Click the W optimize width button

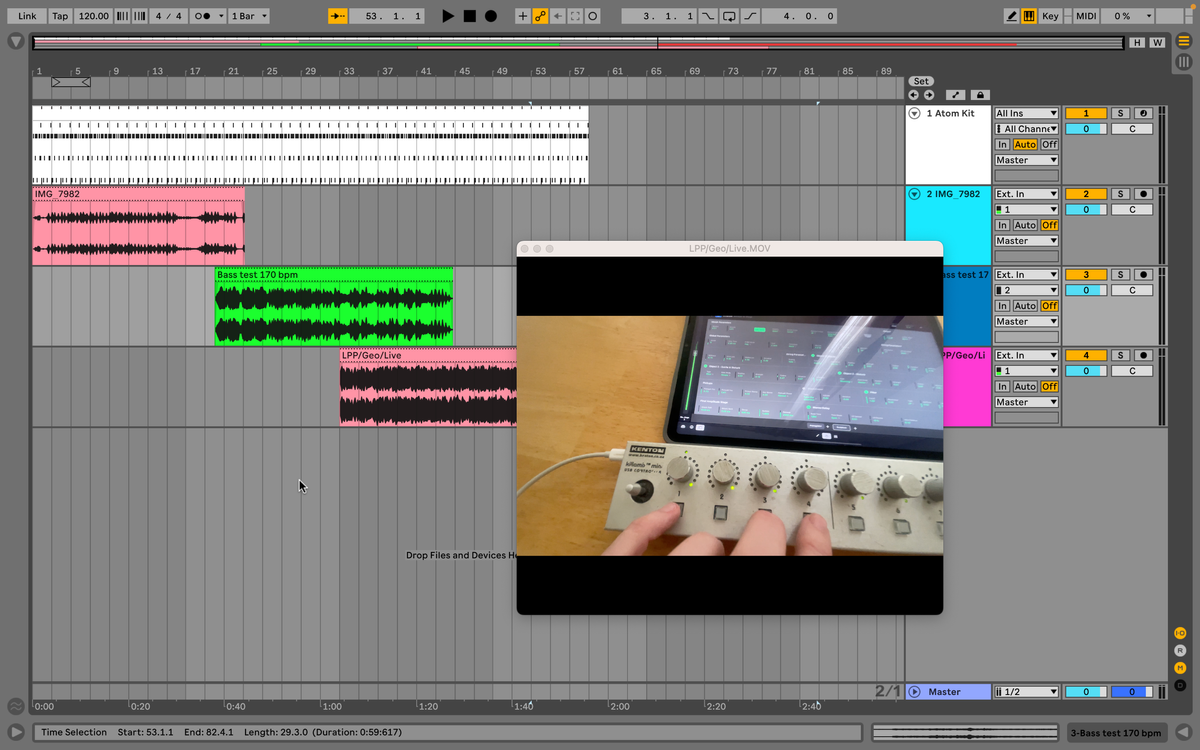click(1157, 42)
